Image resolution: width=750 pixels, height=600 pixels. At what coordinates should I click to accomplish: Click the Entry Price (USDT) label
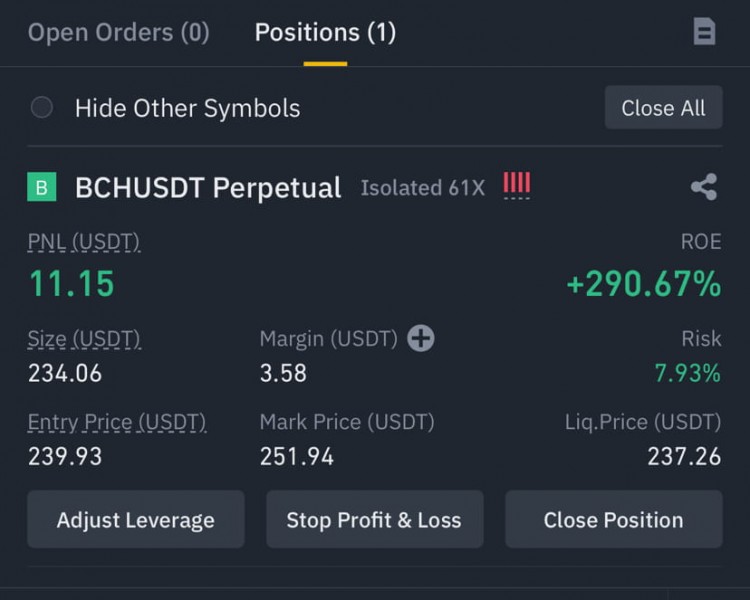tap(116, 422)
